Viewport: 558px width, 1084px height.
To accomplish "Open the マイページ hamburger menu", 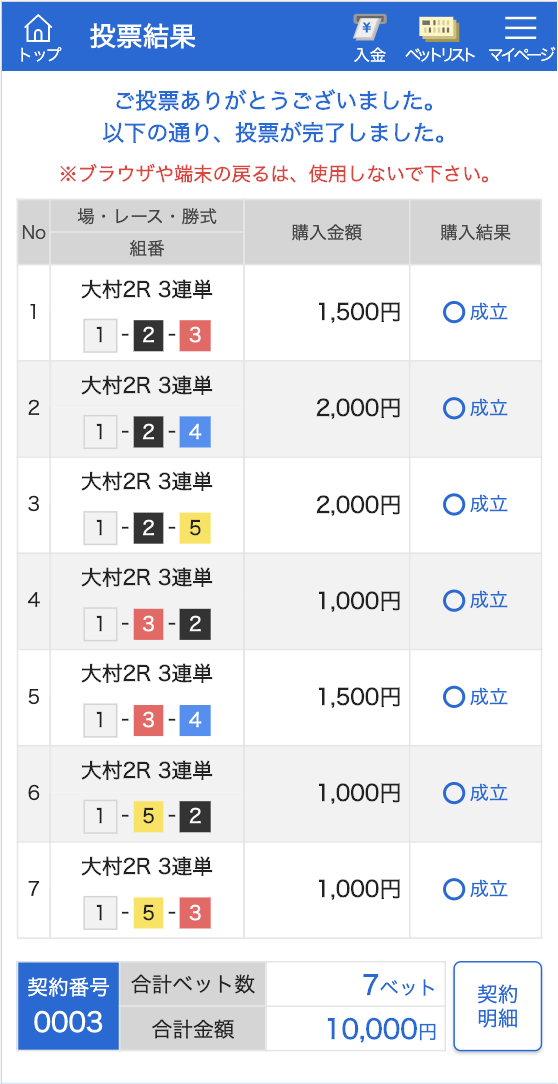I will (521, 38).
